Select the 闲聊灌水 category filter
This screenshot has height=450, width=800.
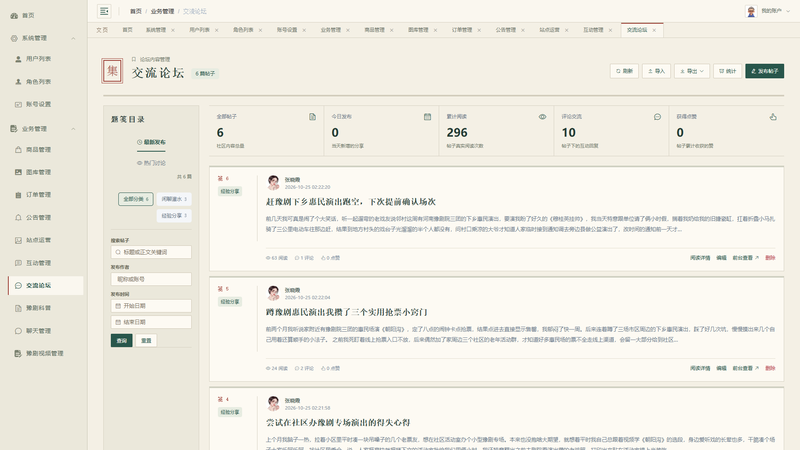(174, 199)
